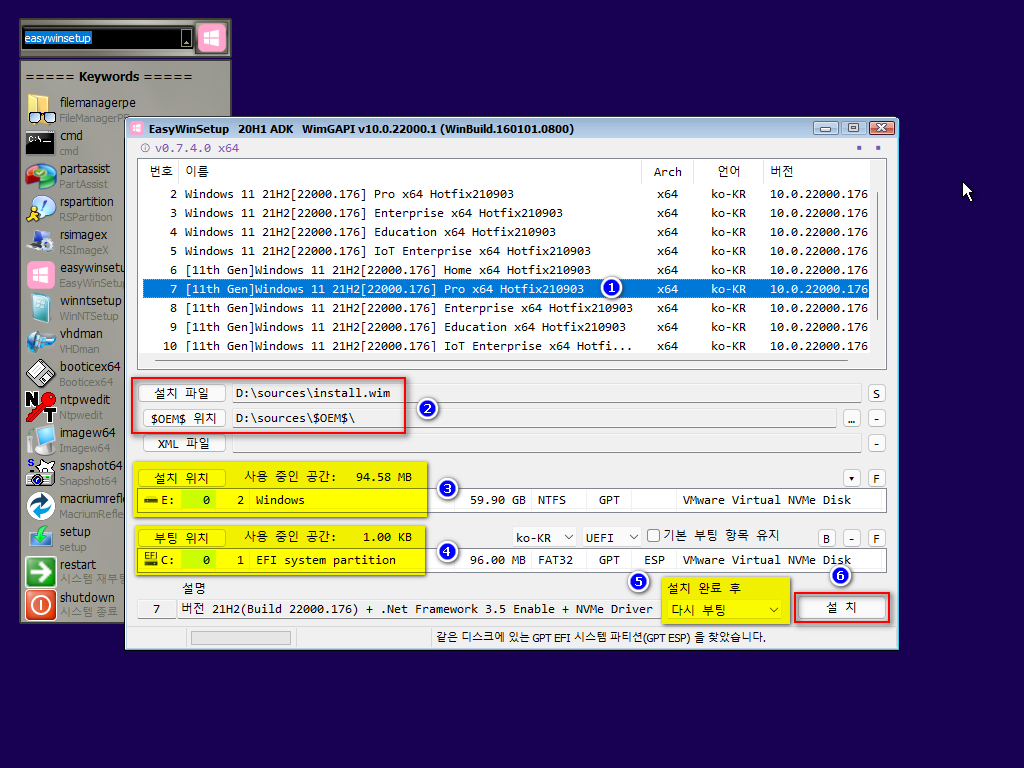Select row 4 Windows 11 Education x64

tap(505, 232)
